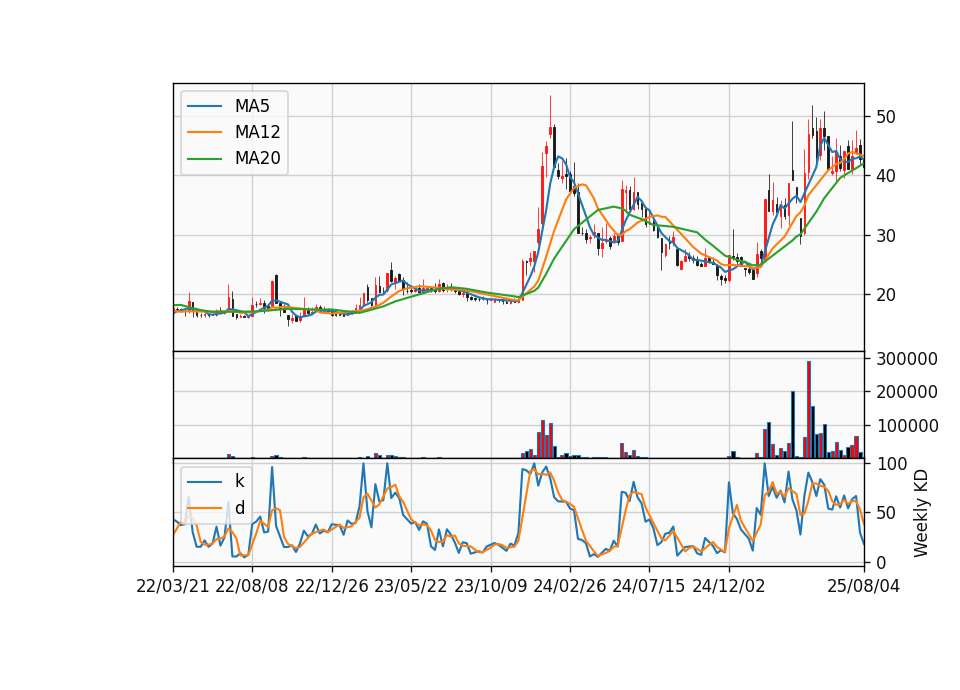
Task: Click the 23/10/09 date label
Action: (490, 586)
